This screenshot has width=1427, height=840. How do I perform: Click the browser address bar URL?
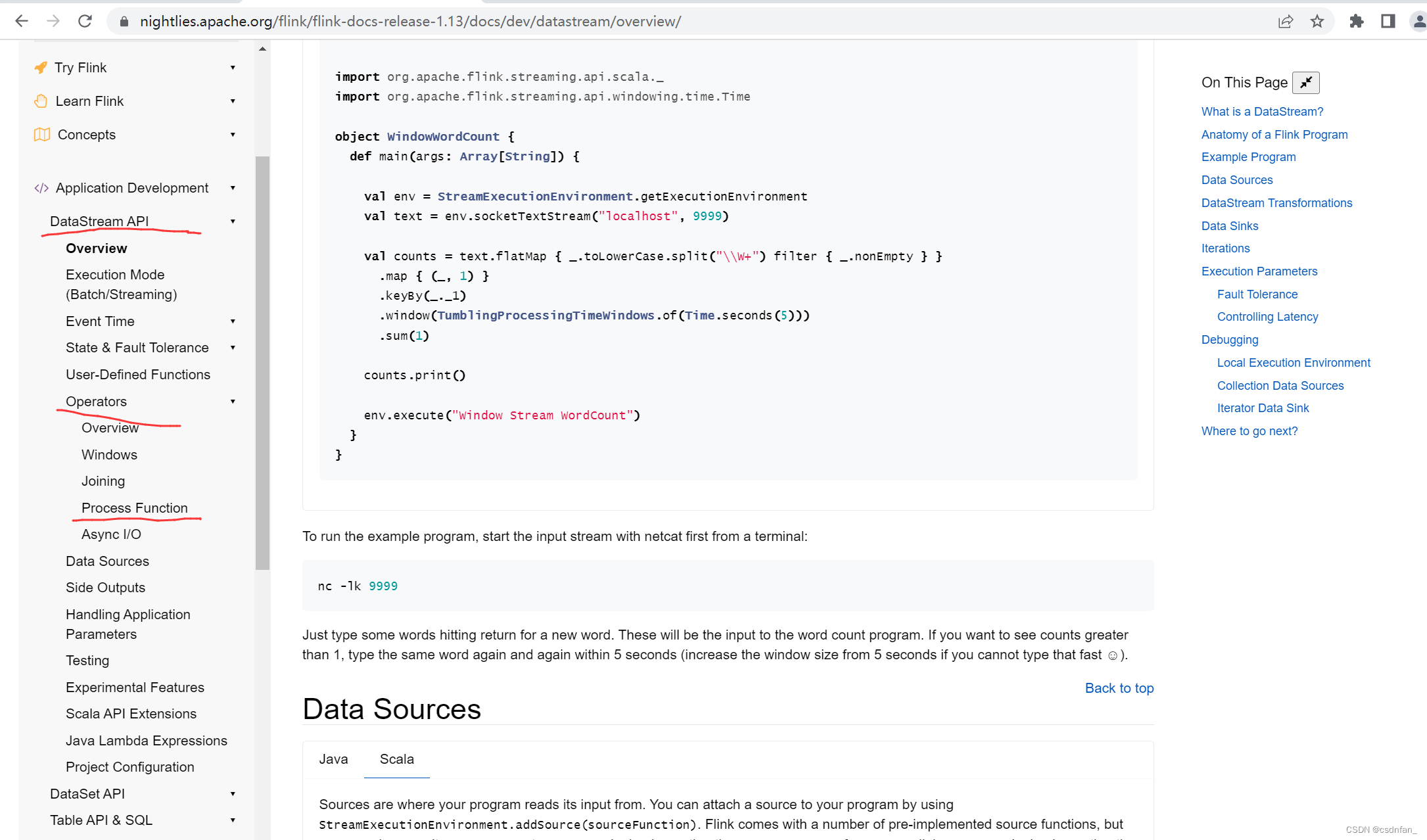pos(410,21)
